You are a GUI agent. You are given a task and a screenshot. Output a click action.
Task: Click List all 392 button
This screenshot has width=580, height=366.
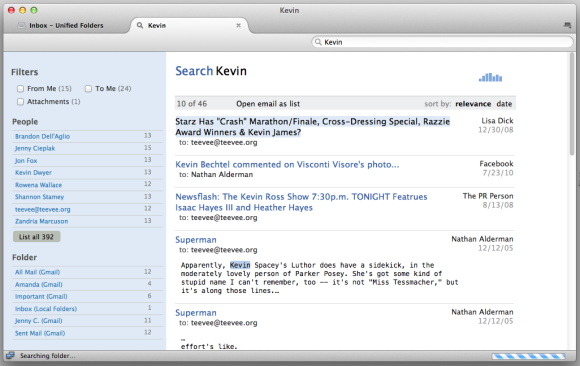coord(36,237)
